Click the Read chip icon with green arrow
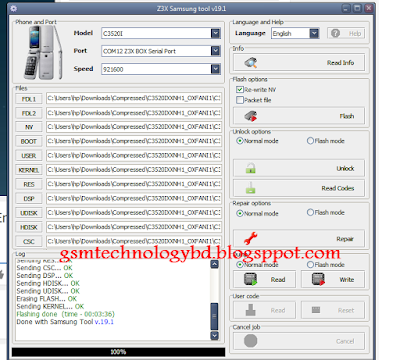Image resolution: width=400 pixels, height=360 pixels. tap(251, 279)
